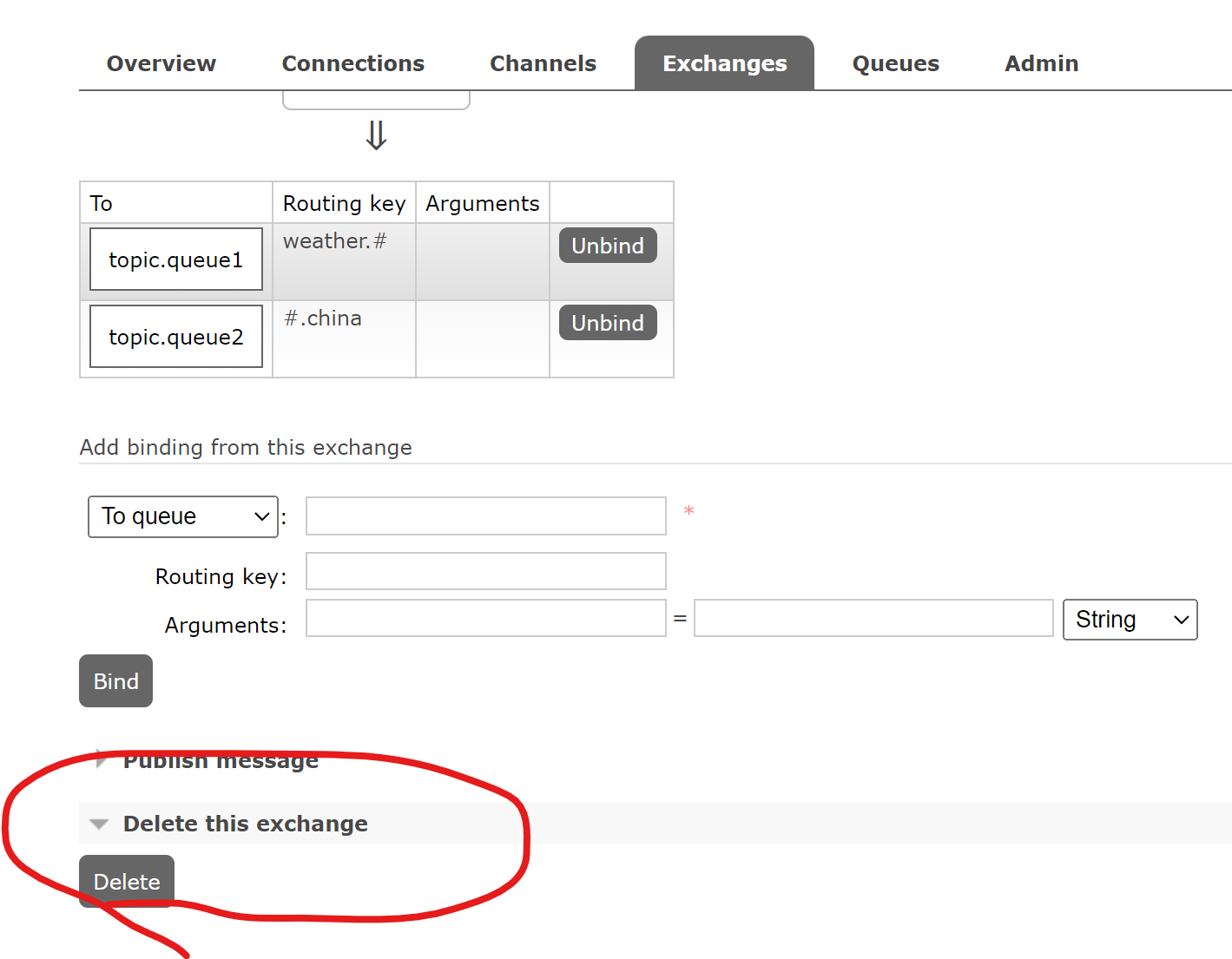Unbind the #.china routing key binding
Viewport: 1232px width, 959px height.
[607, 322]
